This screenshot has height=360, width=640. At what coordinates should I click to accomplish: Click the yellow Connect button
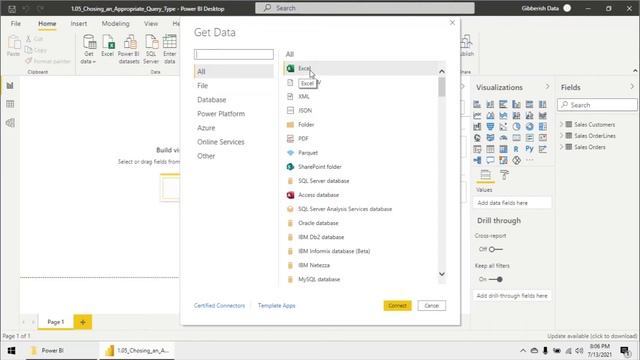click(398, 305)
